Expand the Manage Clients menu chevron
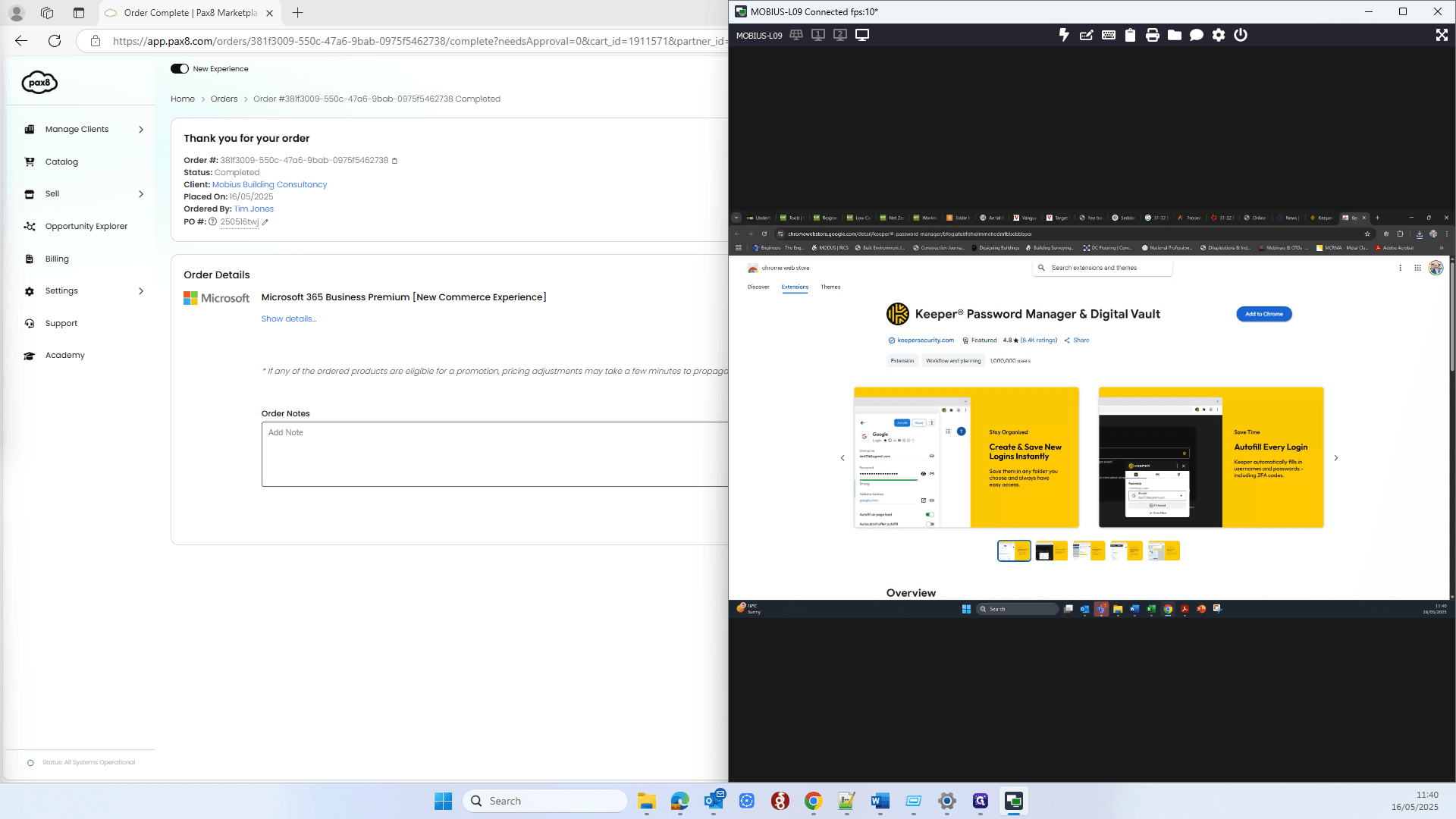 click(141, 130)
